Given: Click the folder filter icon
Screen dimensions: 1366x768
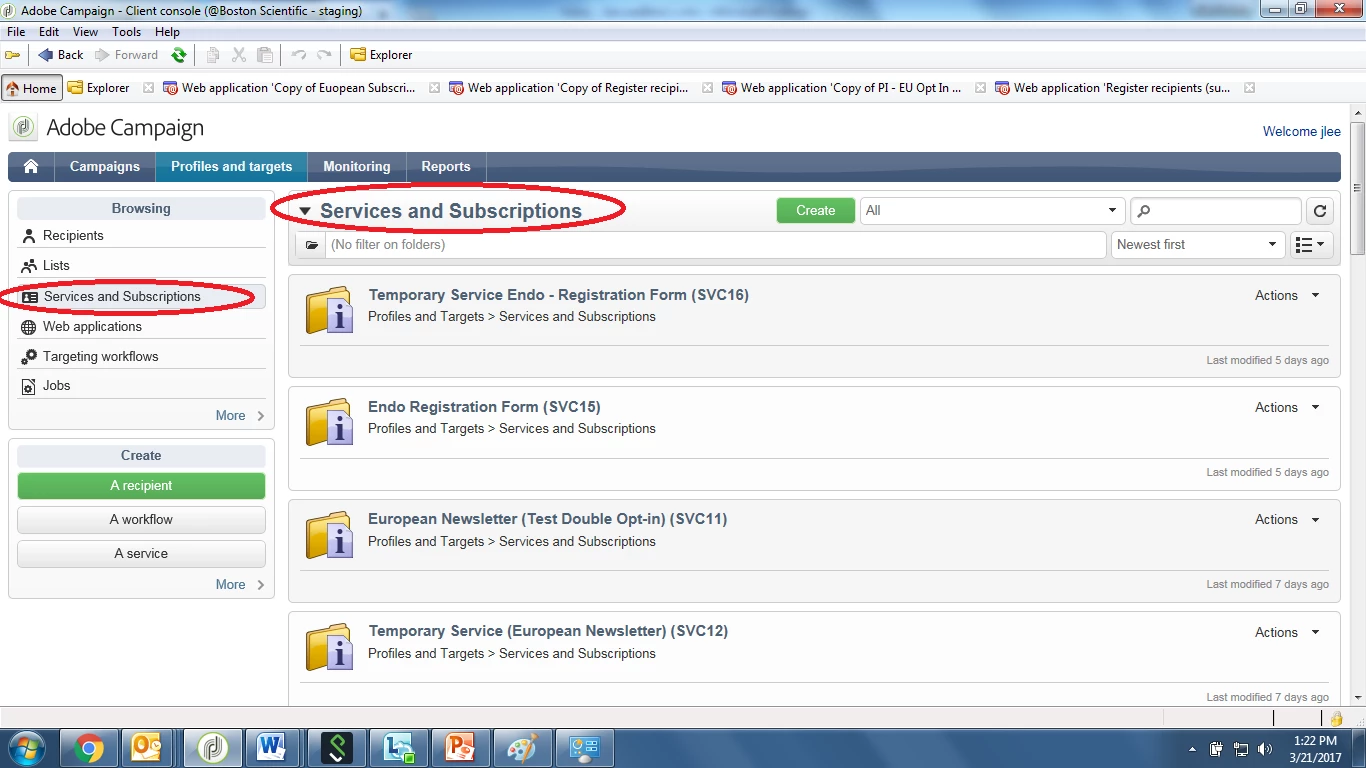Looking at the screenshot, I should point(311,245).
